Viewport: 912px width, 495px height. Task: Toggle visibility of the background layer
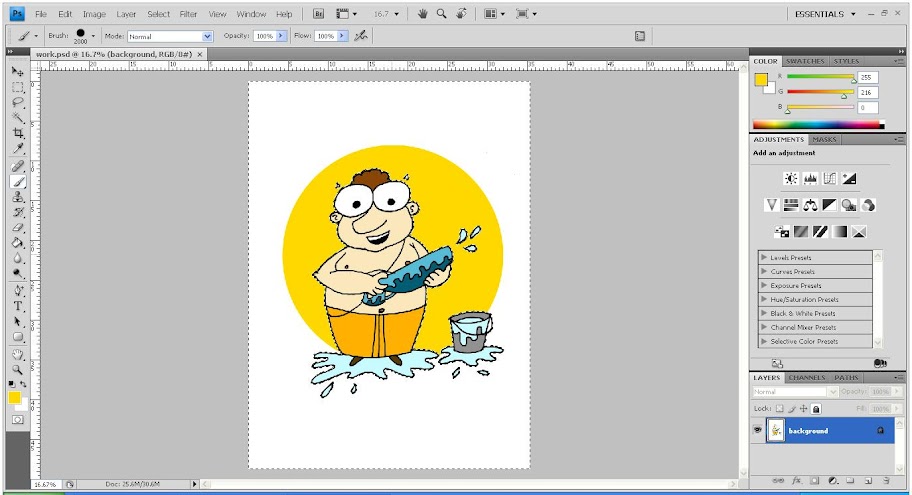click(x=757, y=430)
